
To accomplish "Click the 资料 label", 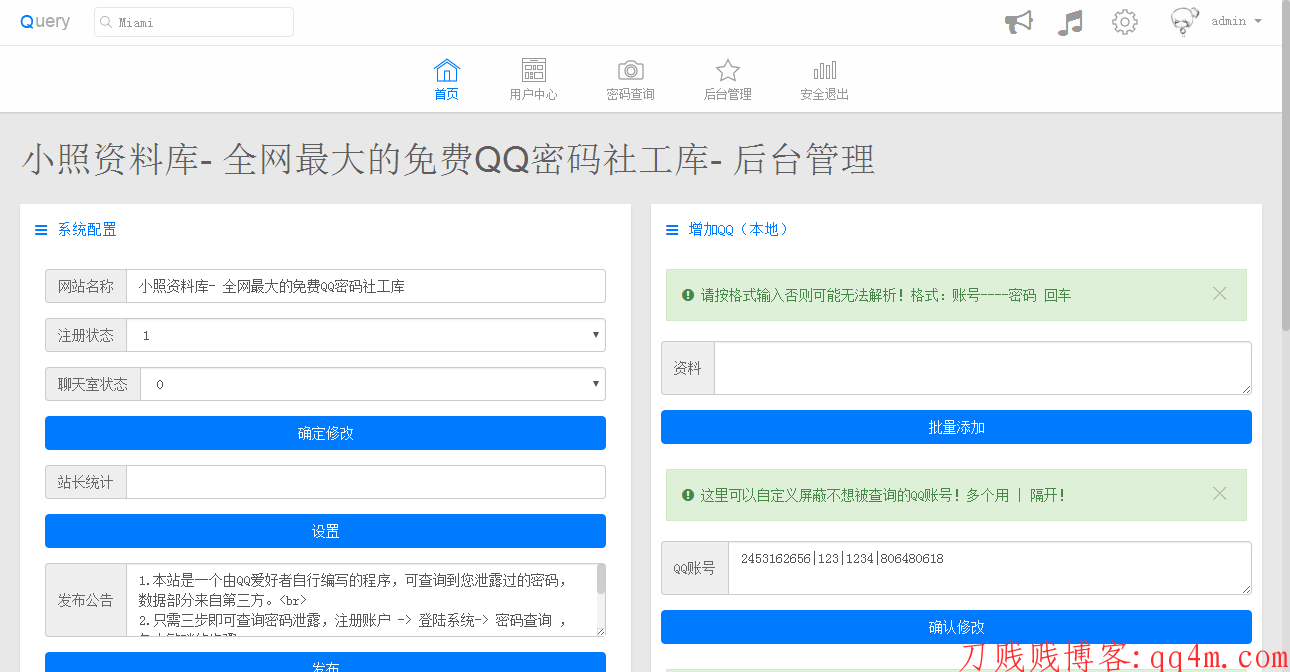I will [x=688, y=368].
